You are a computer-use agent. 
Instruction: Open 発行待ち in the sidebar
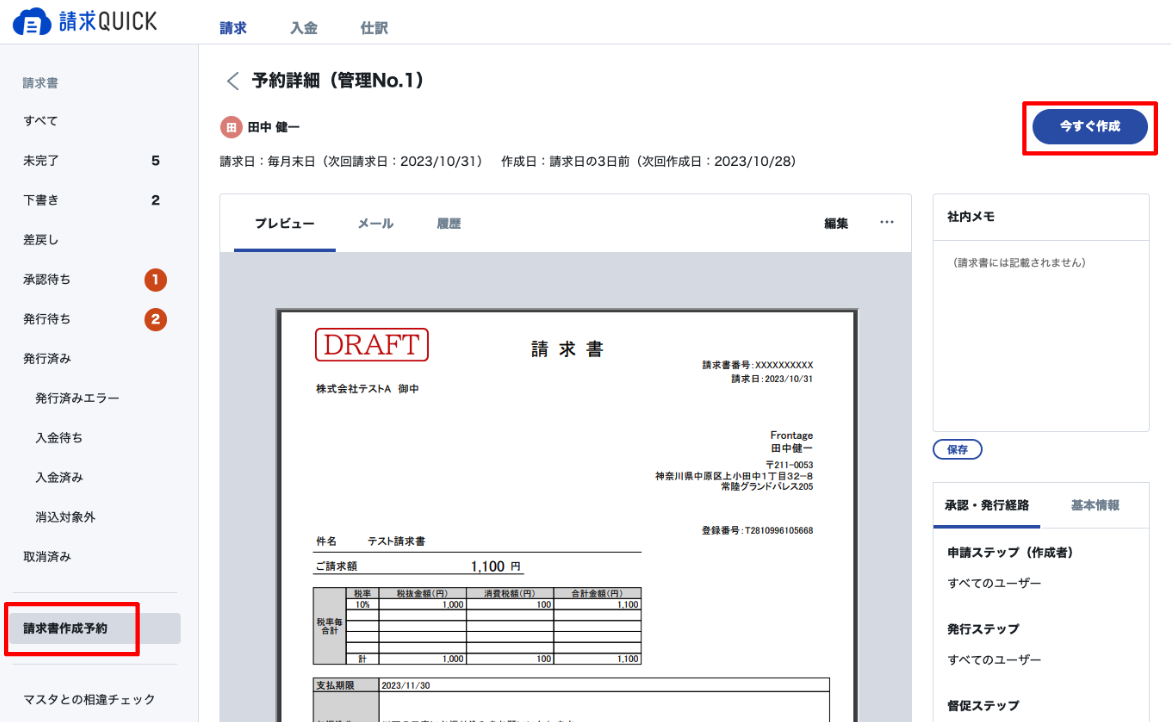(46, 319)
